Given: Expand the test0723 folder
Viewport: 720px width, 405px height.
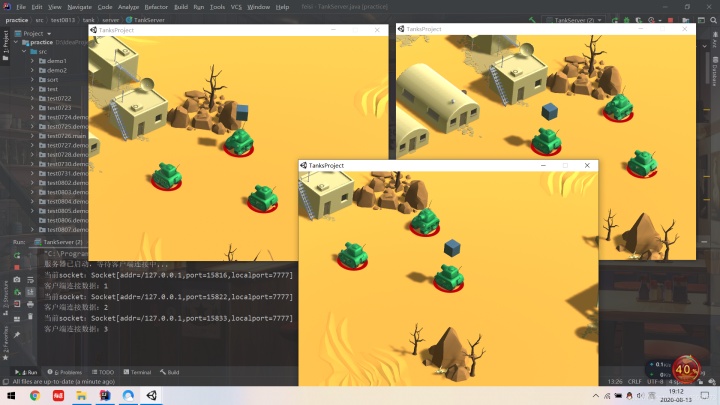Looking at the screenshot, I should click(32, 108).
